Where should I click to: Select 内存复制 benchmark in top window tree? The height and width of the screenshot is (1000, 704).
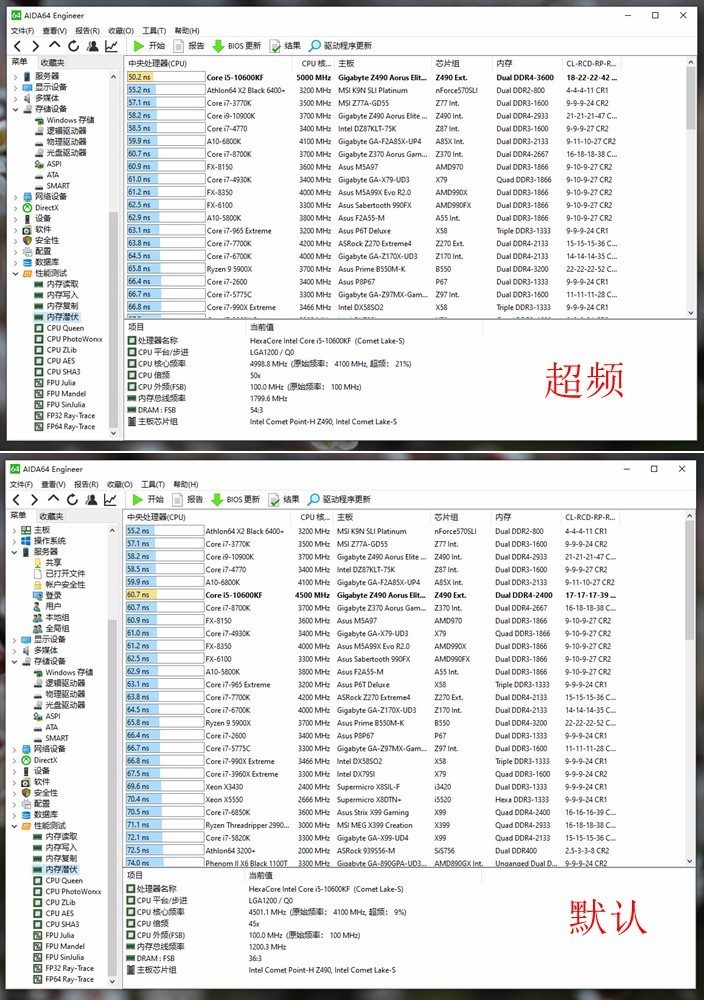tap(62, 305)
